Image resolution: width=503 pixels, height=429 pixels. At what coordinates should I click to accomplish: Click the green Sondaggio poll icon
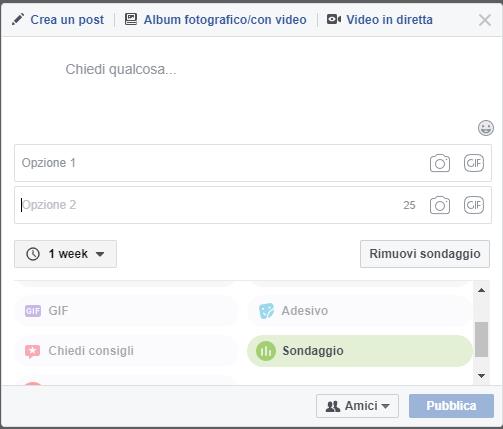[266, 351]
